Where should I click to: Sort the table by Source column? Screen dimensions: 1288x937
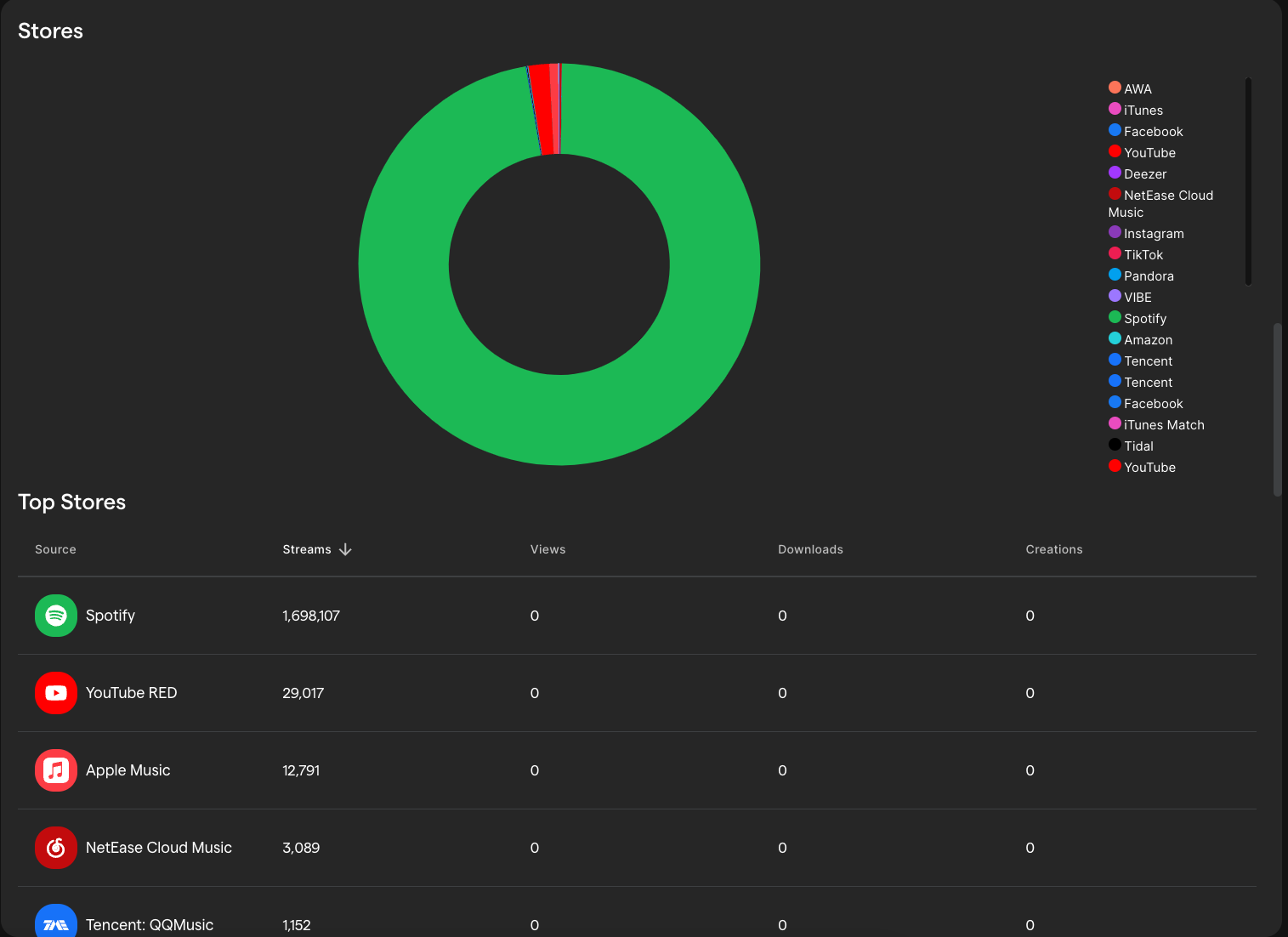click(x=55, y=549)
